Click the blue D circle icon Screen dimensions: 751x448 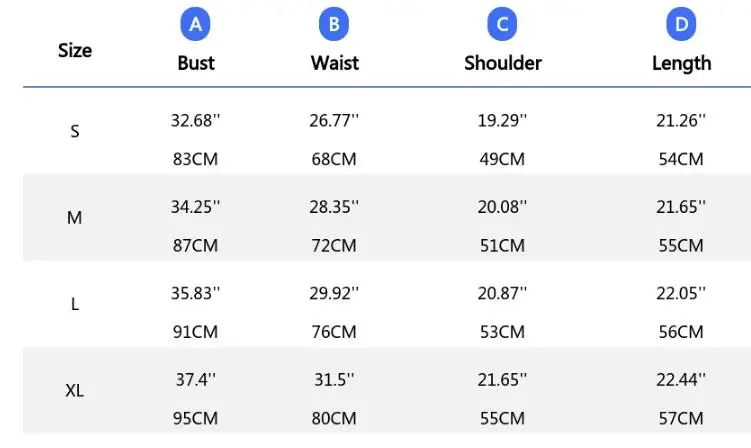click(681, 25)
